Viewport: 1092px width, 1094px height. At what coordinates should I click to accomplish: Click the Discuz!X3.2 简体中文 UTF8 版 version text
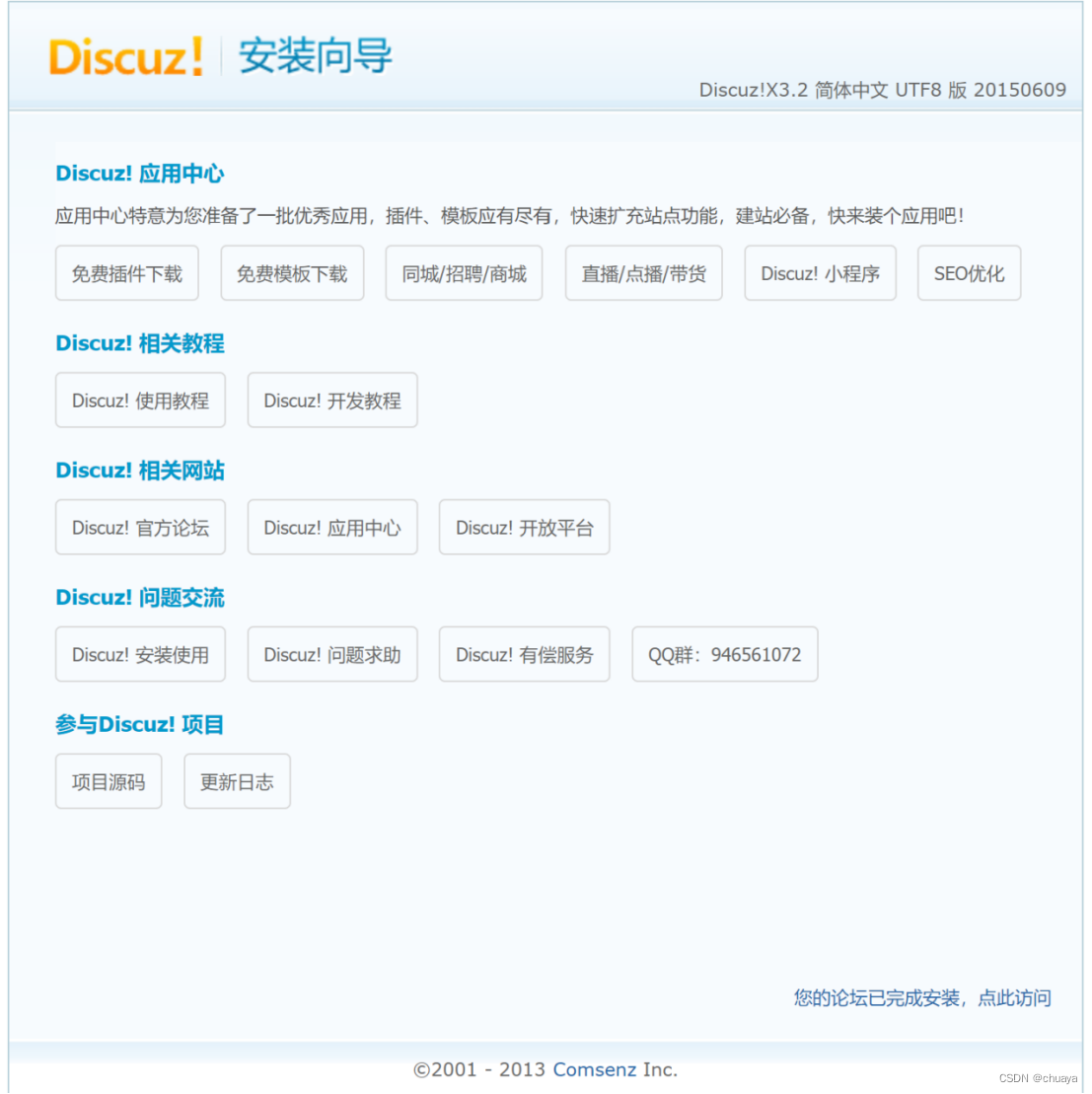[x=883, y=90]
